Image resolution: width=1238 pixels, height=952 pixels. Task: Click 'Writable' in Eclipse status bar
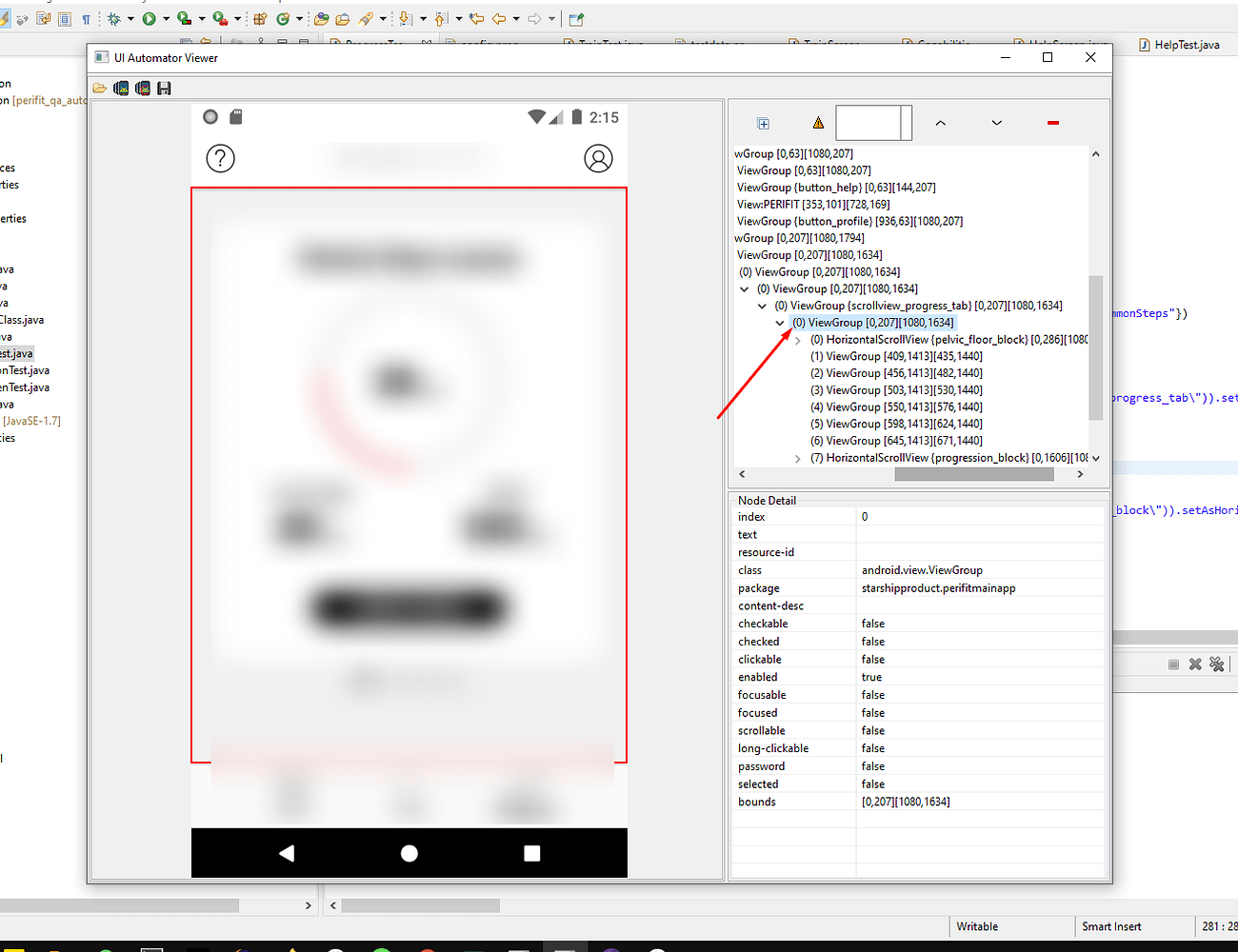[977, 926]
